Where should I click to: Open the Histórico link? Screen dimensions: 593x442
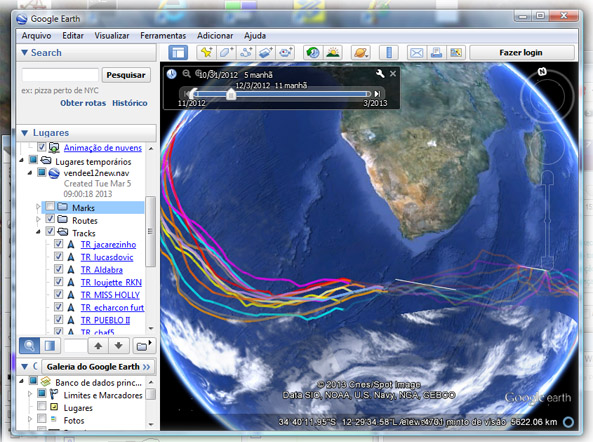pos(130,103)
